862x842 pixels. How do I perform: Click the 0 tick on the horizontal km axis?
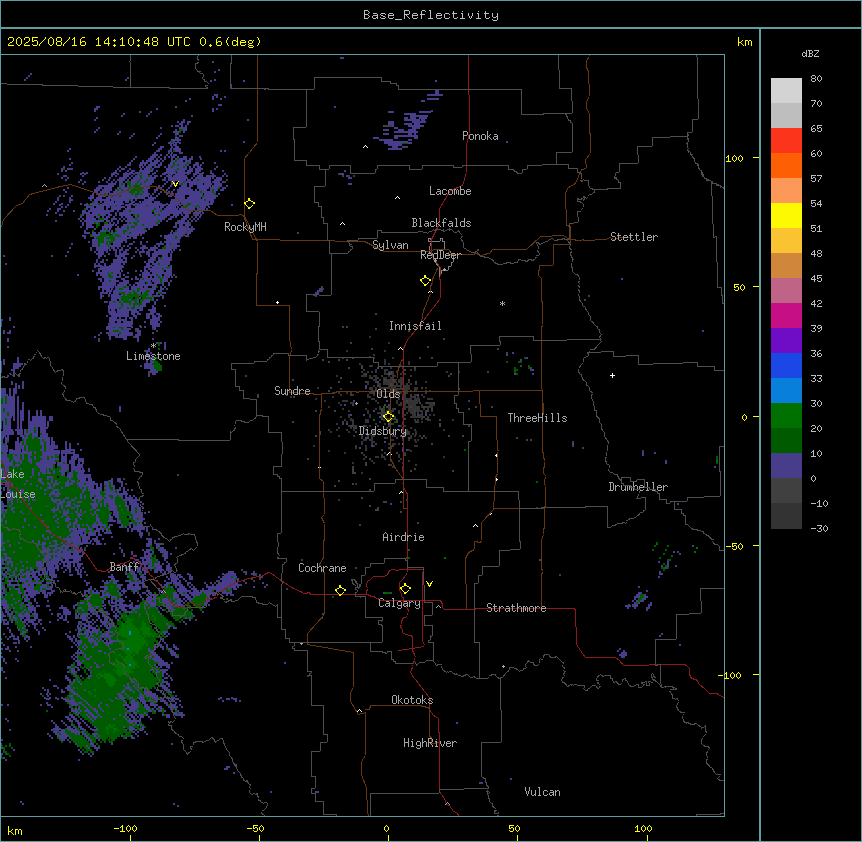pos(386,828)
